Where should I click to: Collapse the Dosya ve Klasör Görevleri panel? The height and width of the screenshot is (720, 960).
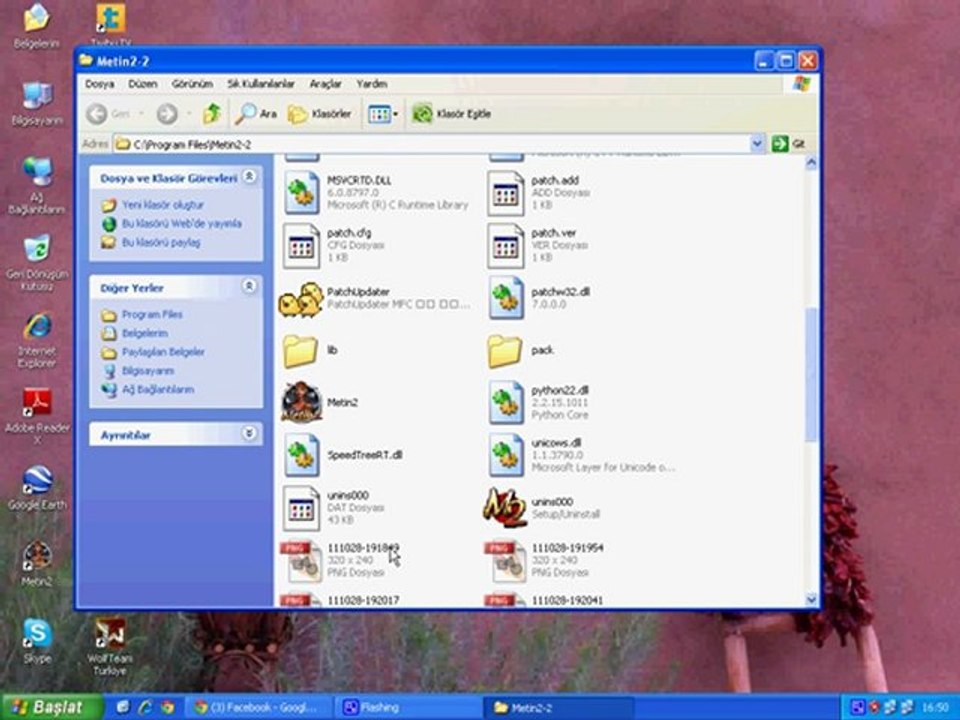pyautogui.click(x=249, y=177)
